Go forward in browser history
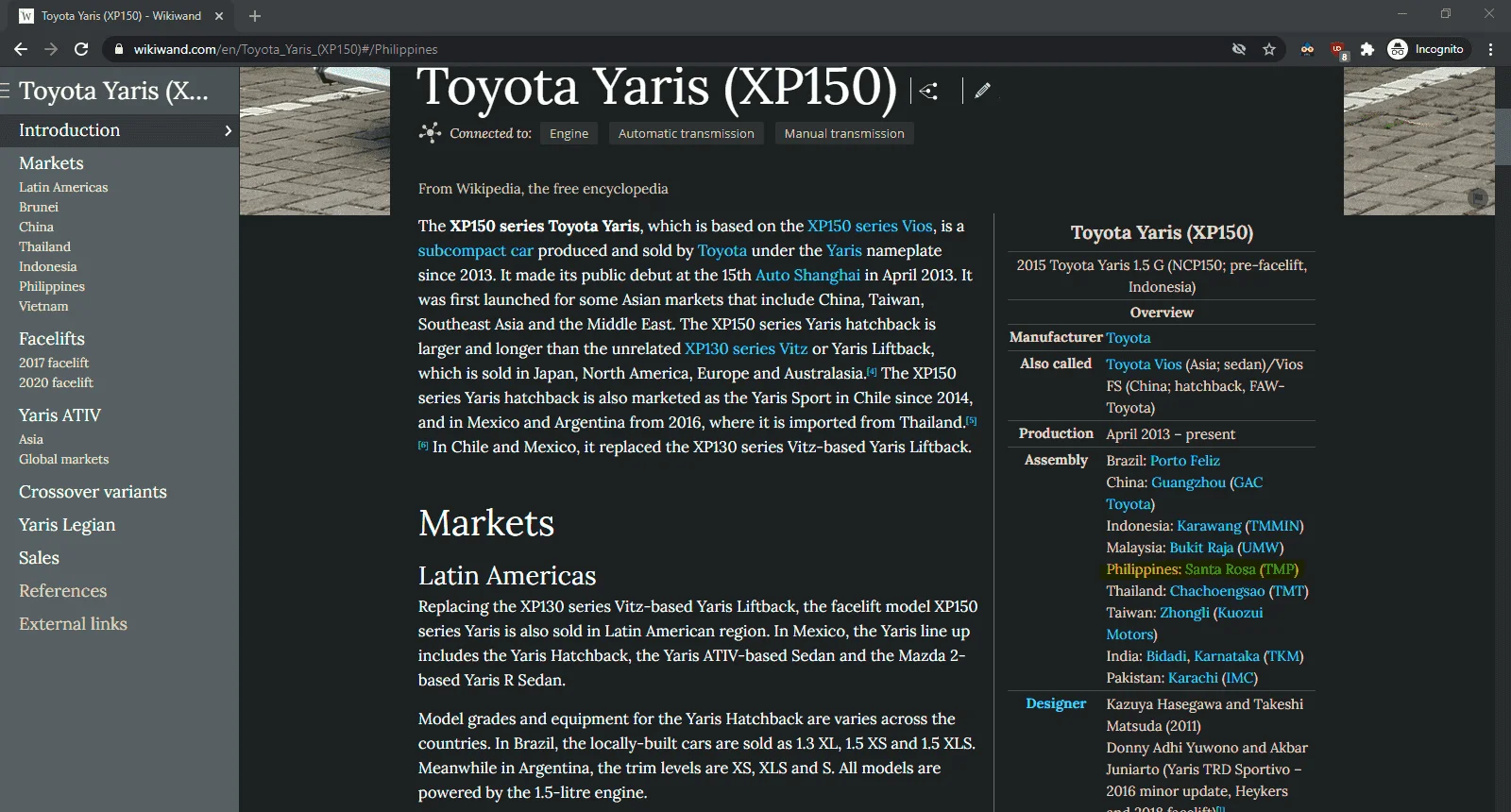The height and width of the screenshot is (812, 1511). tap(51, 49)
